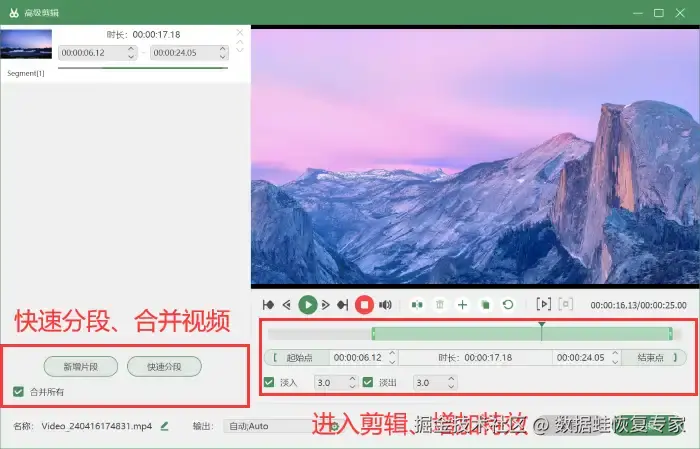
Task: Toggle the 淡出 fade-out checkbox
Action: [x=368, y=382]
